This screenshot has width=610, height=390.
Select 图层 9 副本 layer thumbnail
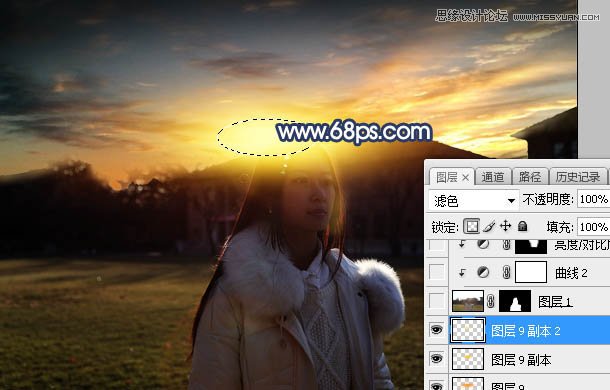point(468,358)
